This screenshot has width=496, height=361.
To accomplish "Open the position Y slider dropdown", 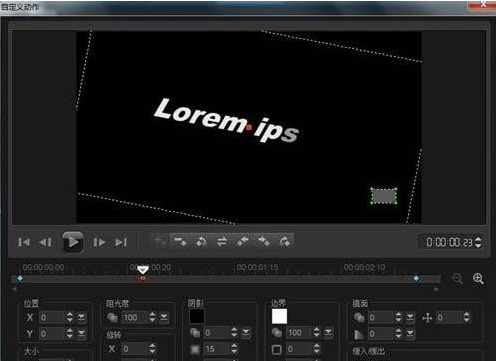I will point(81,333).
